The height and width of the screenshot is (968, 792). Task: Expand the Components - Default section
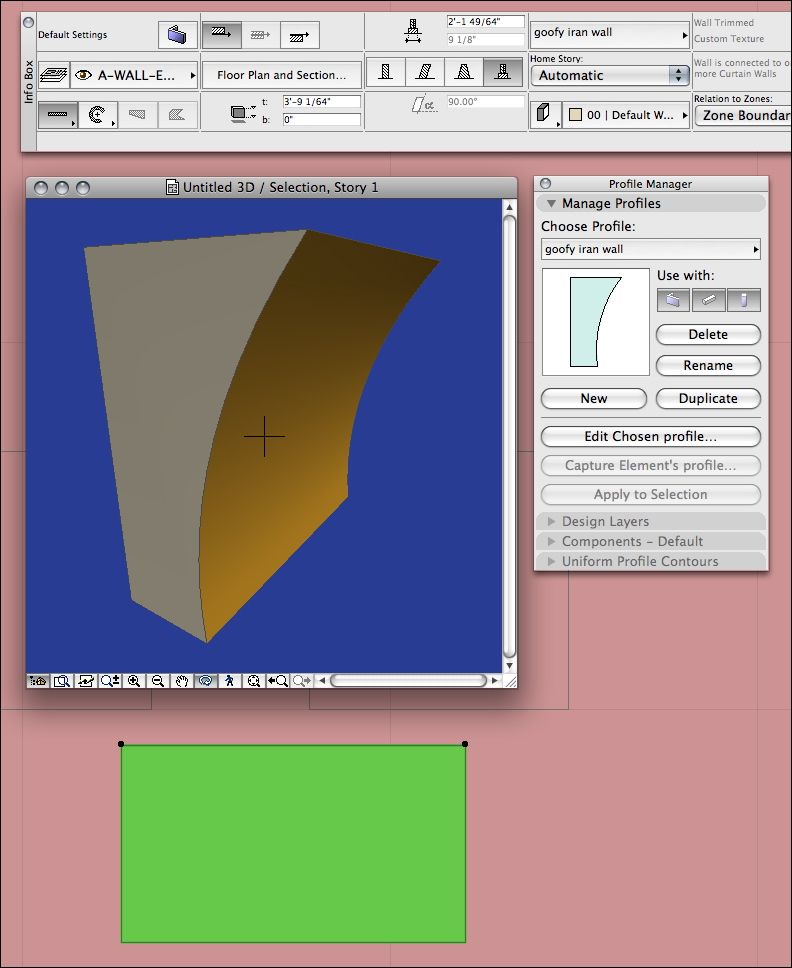[631, 541]
